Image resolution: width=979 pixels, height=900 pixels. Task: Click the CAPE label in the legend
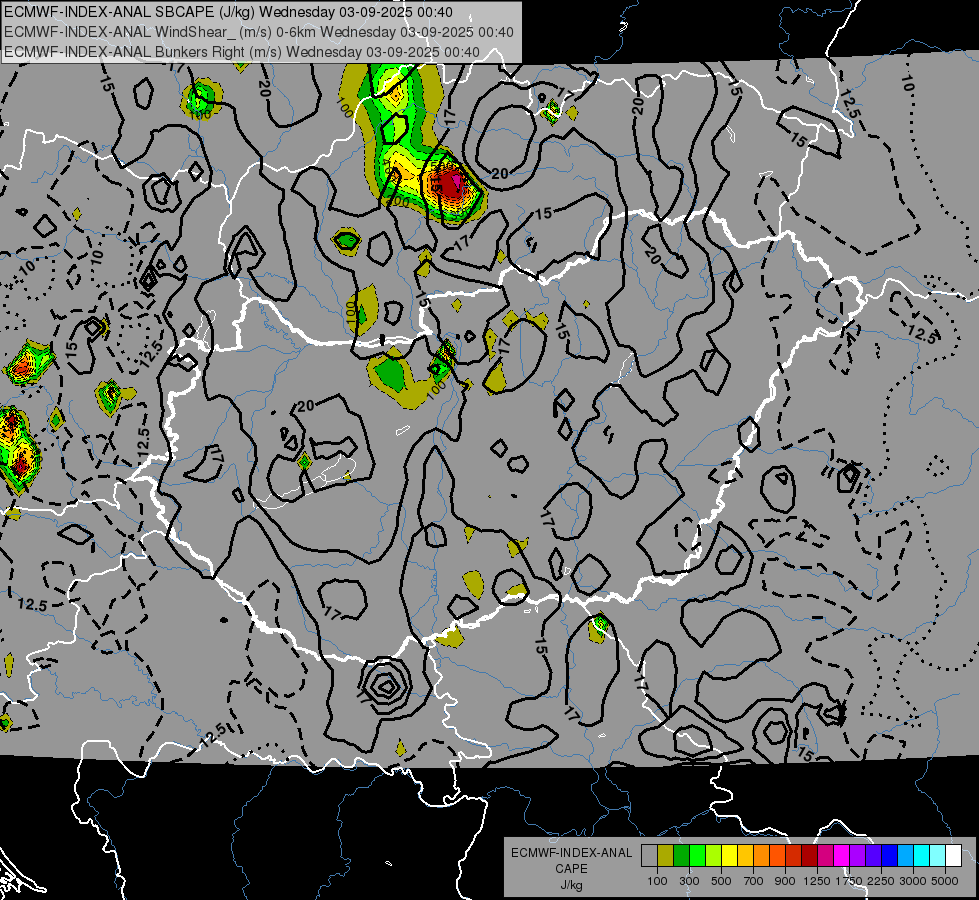(571, 869)
